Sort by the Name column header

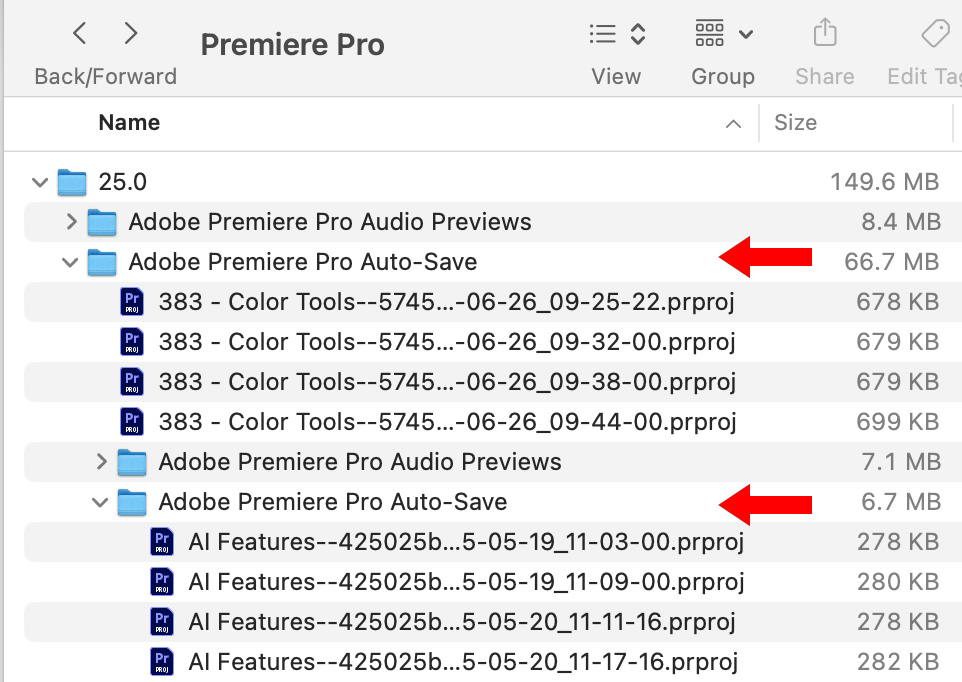(x=130, y=123)
